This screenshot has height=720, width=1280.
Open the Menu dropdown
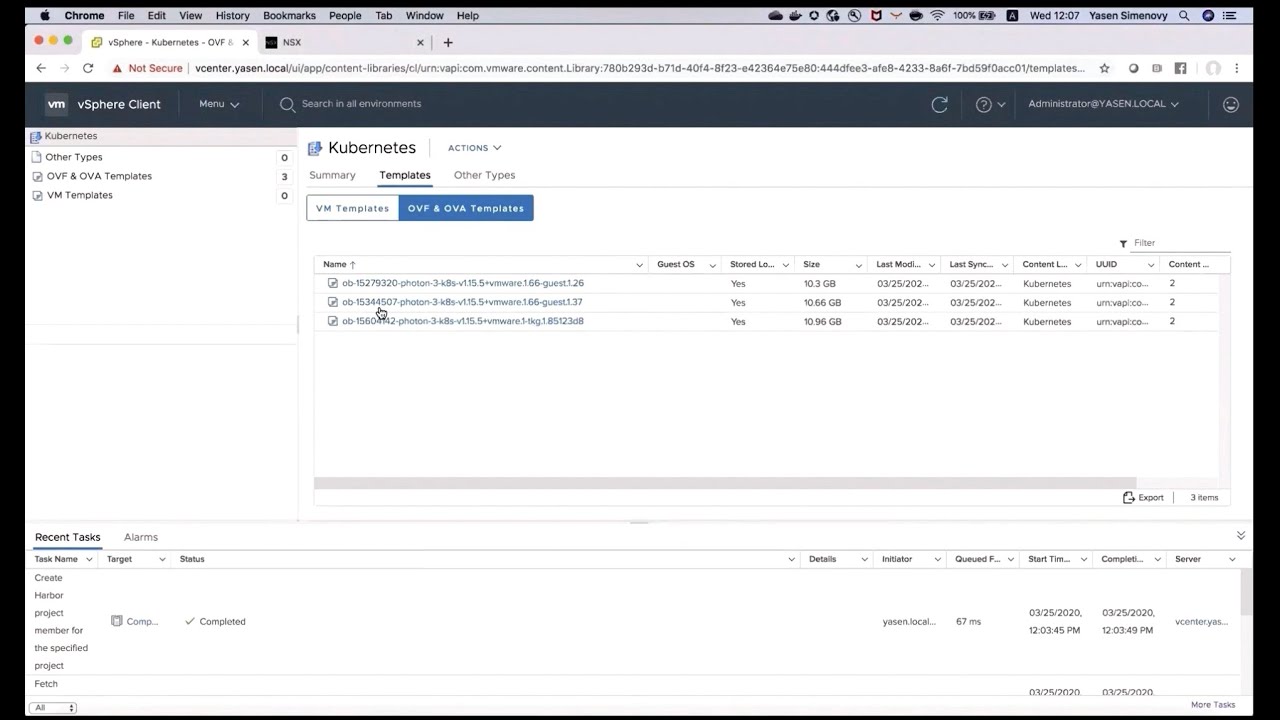point(219,104)
